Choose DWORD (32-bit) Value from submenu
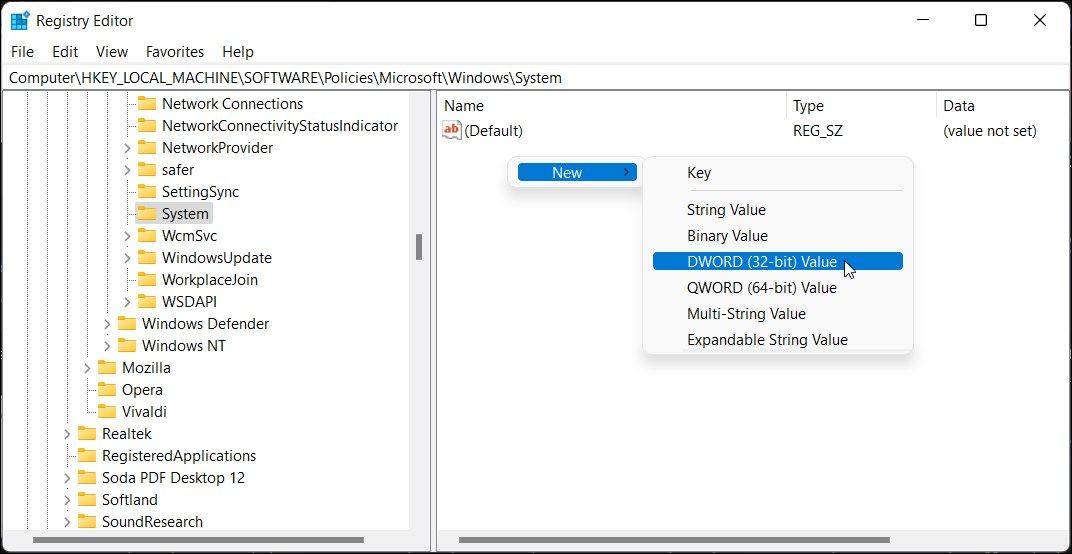This screenshot has width=1072, height=554. click(x=761, y=262)
